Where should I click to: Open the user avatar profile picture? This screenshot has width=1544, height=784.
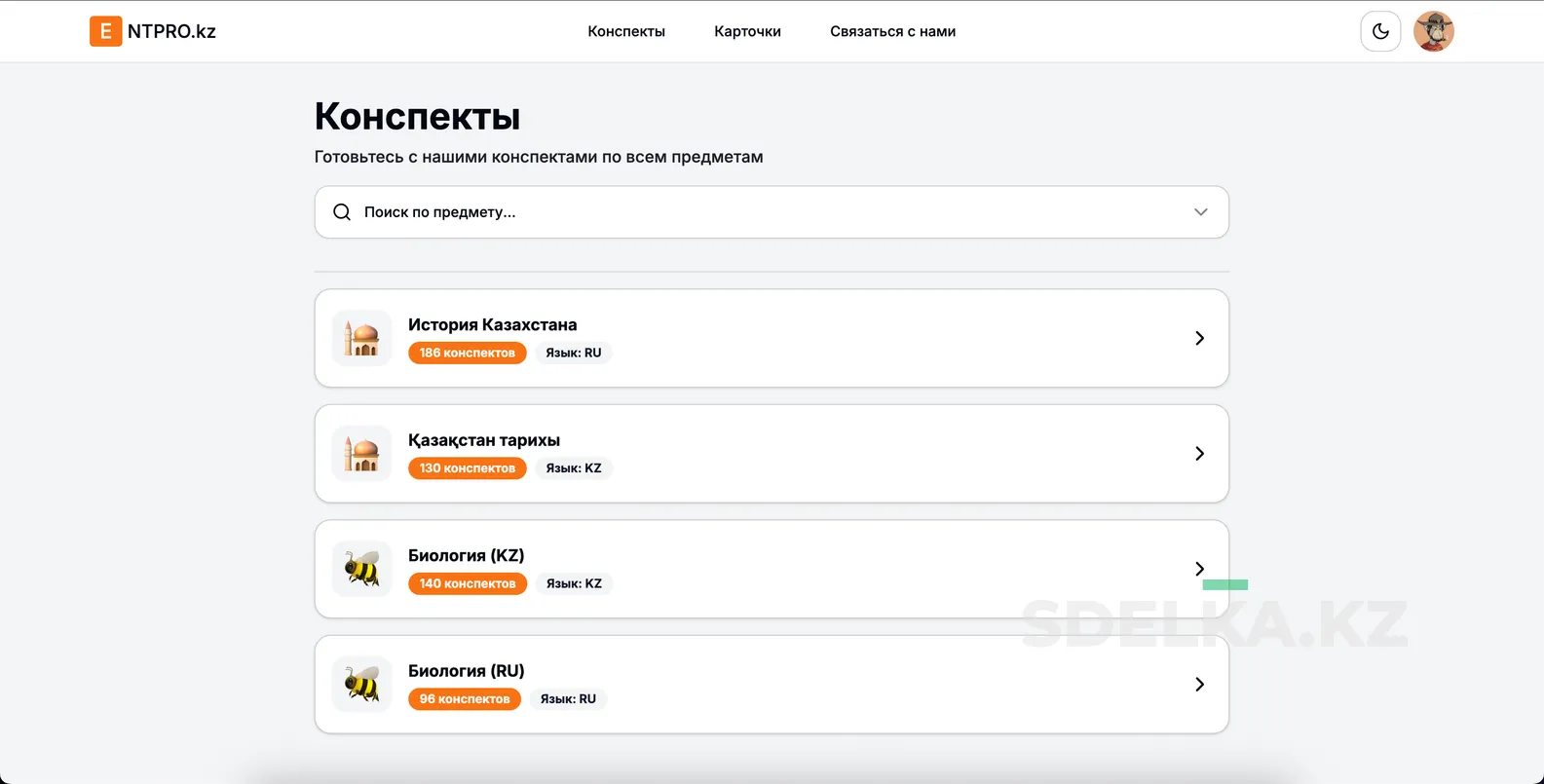coord(1434,31)
